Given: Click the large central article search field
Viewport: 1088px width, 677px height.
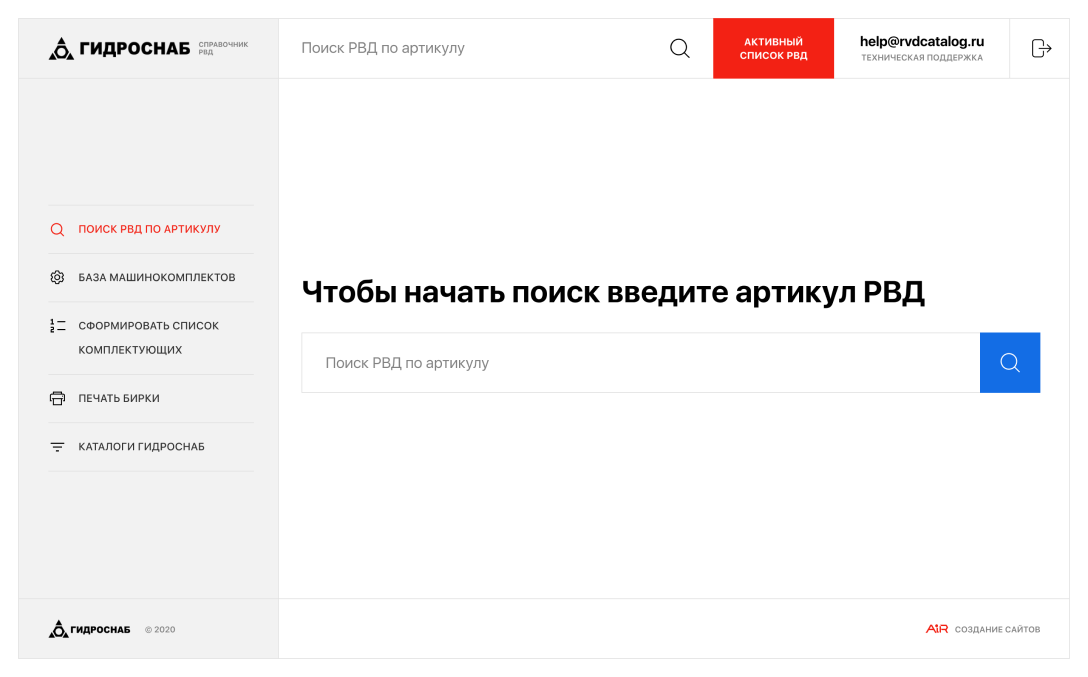Looking at the screenshot, I should [x=640, y=363].
